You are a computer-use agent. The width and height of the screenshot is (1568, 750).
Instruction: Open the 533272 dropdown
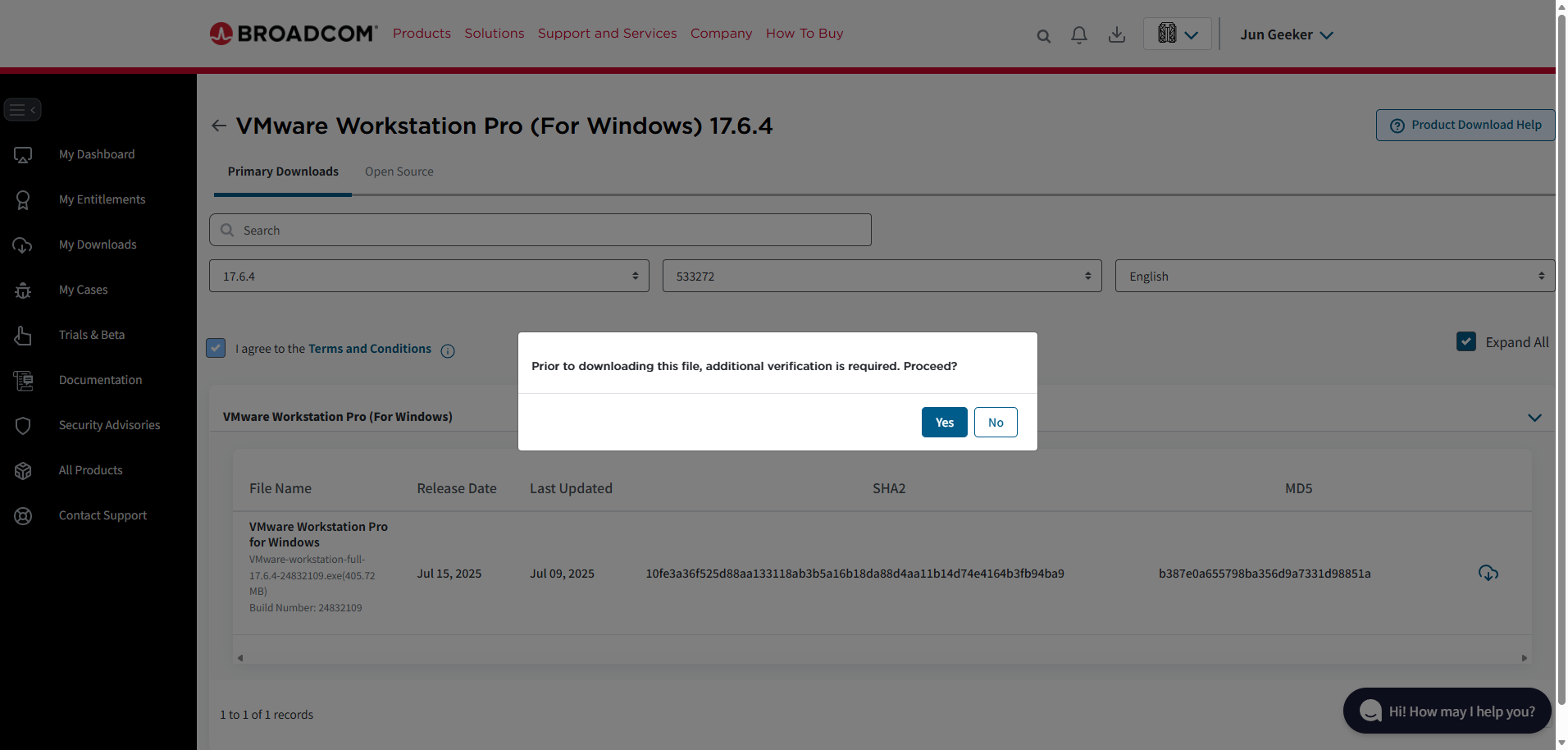click(882, 276)
